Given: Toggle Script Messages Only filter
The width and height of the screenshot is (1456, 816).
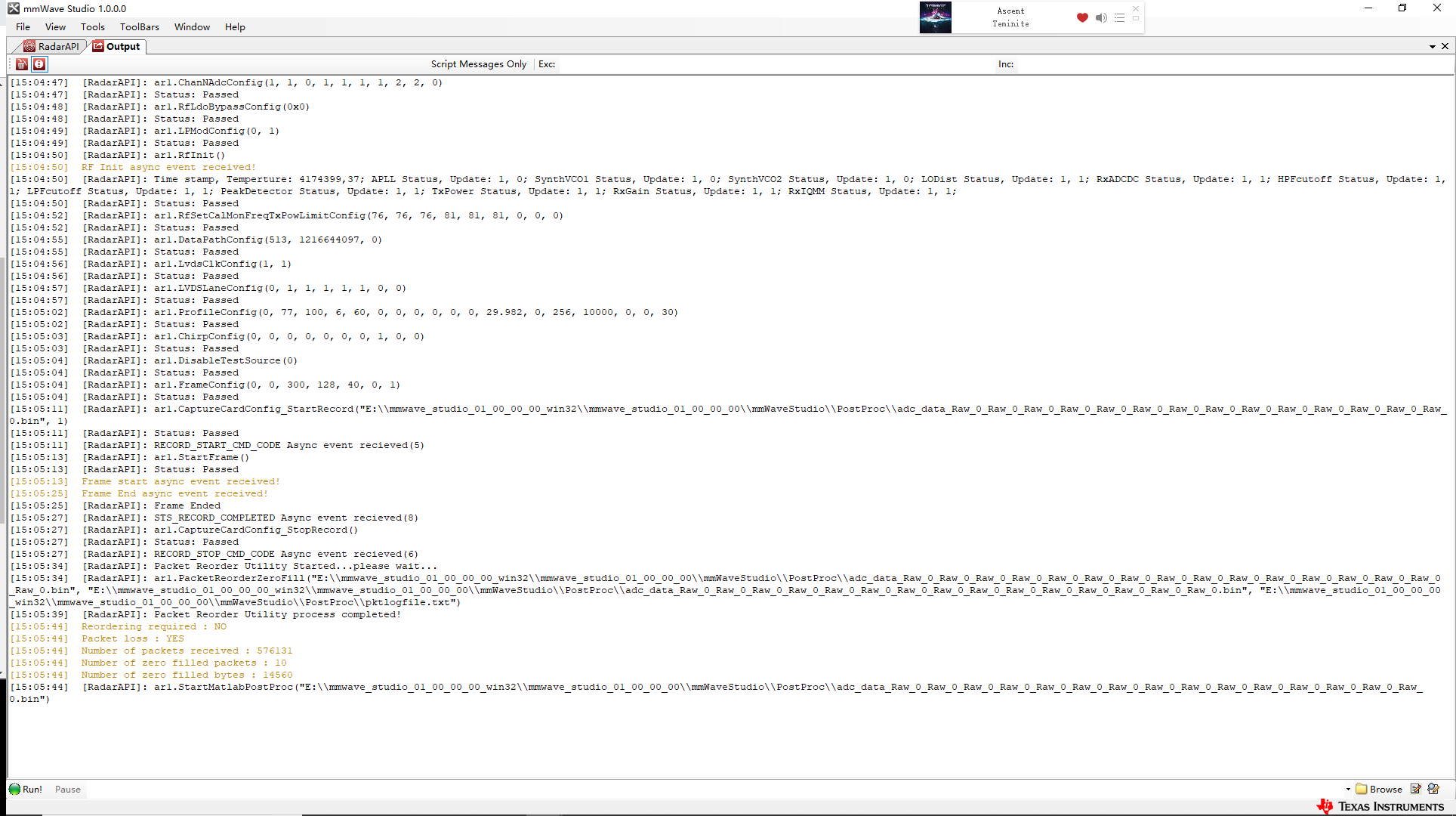Looking at the screenshot, I should 479,64.
